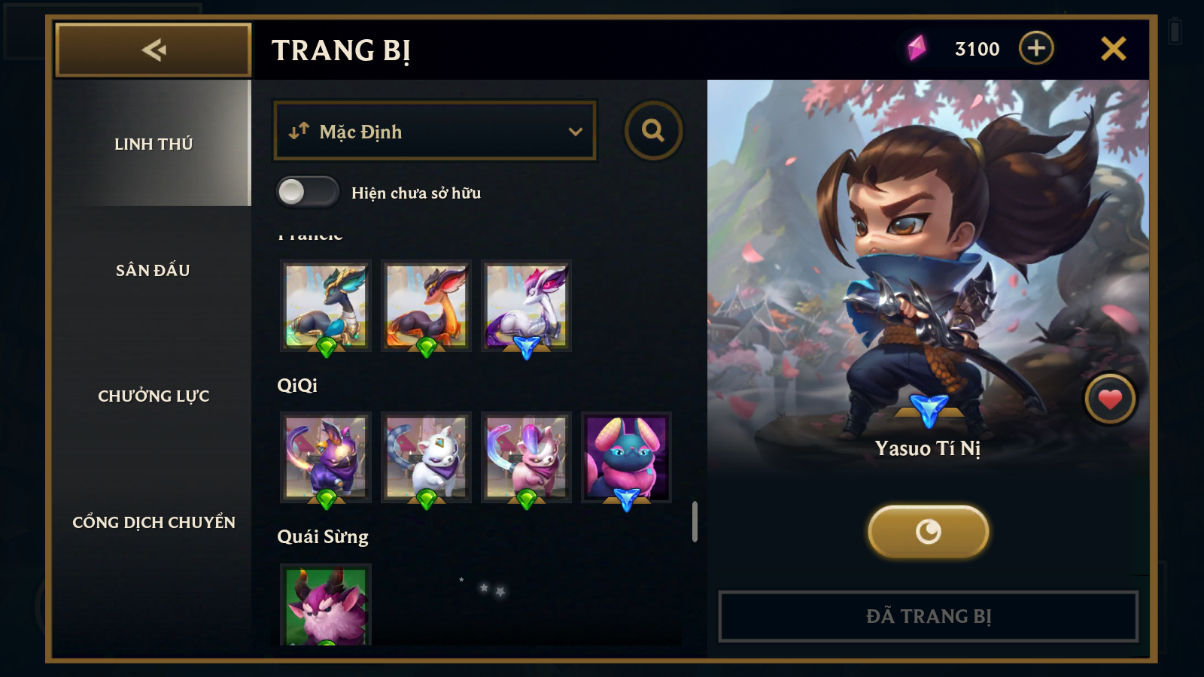Favorite Yasuo Tí Nị with the heart icon

[x=1110, y=400]
